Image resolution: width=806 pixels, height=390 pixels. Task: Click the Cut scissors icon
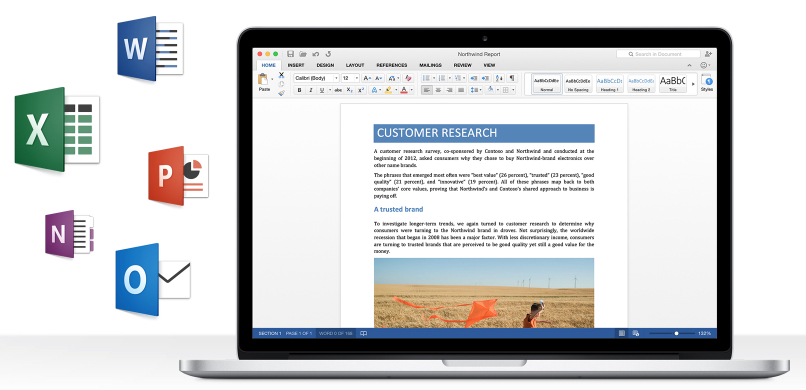click(281, 75)
